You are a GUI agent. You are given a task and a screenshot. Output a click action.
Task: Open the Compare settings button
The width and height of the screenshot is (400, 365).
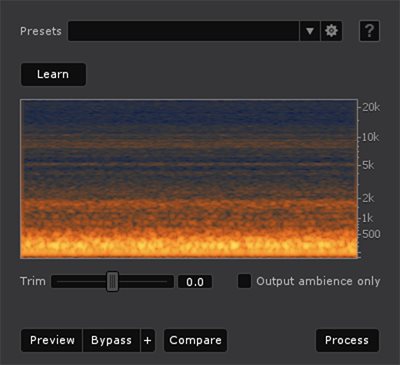195,340
